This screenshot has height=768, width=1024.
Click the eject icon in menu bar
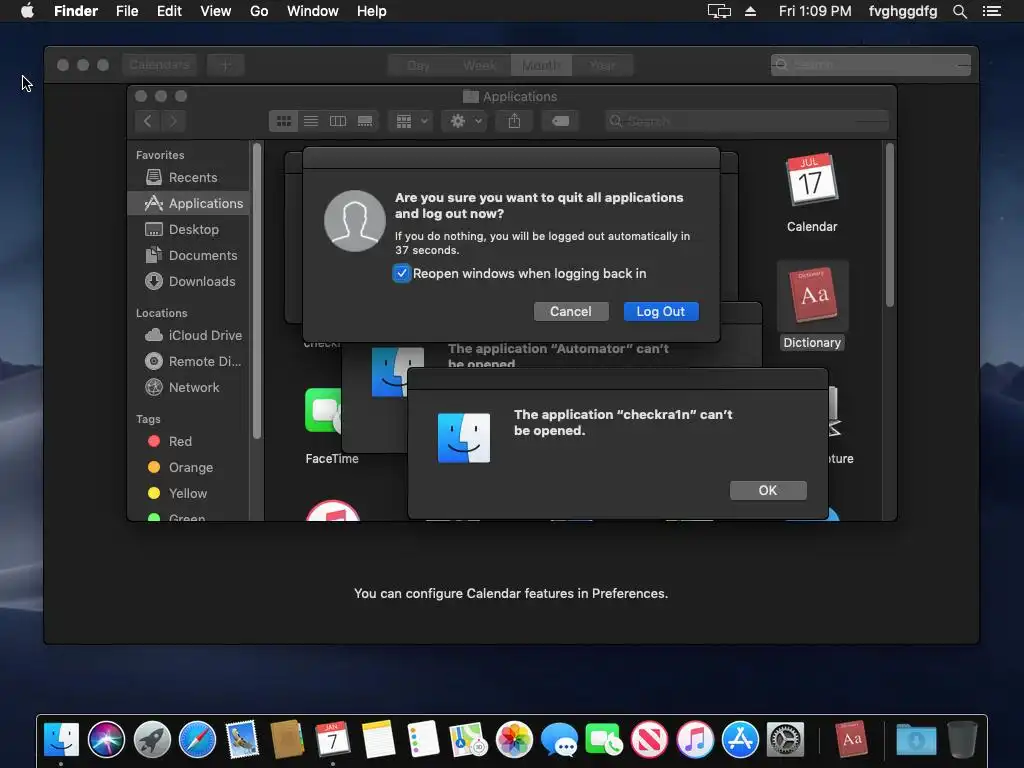(x=750, y=11)
